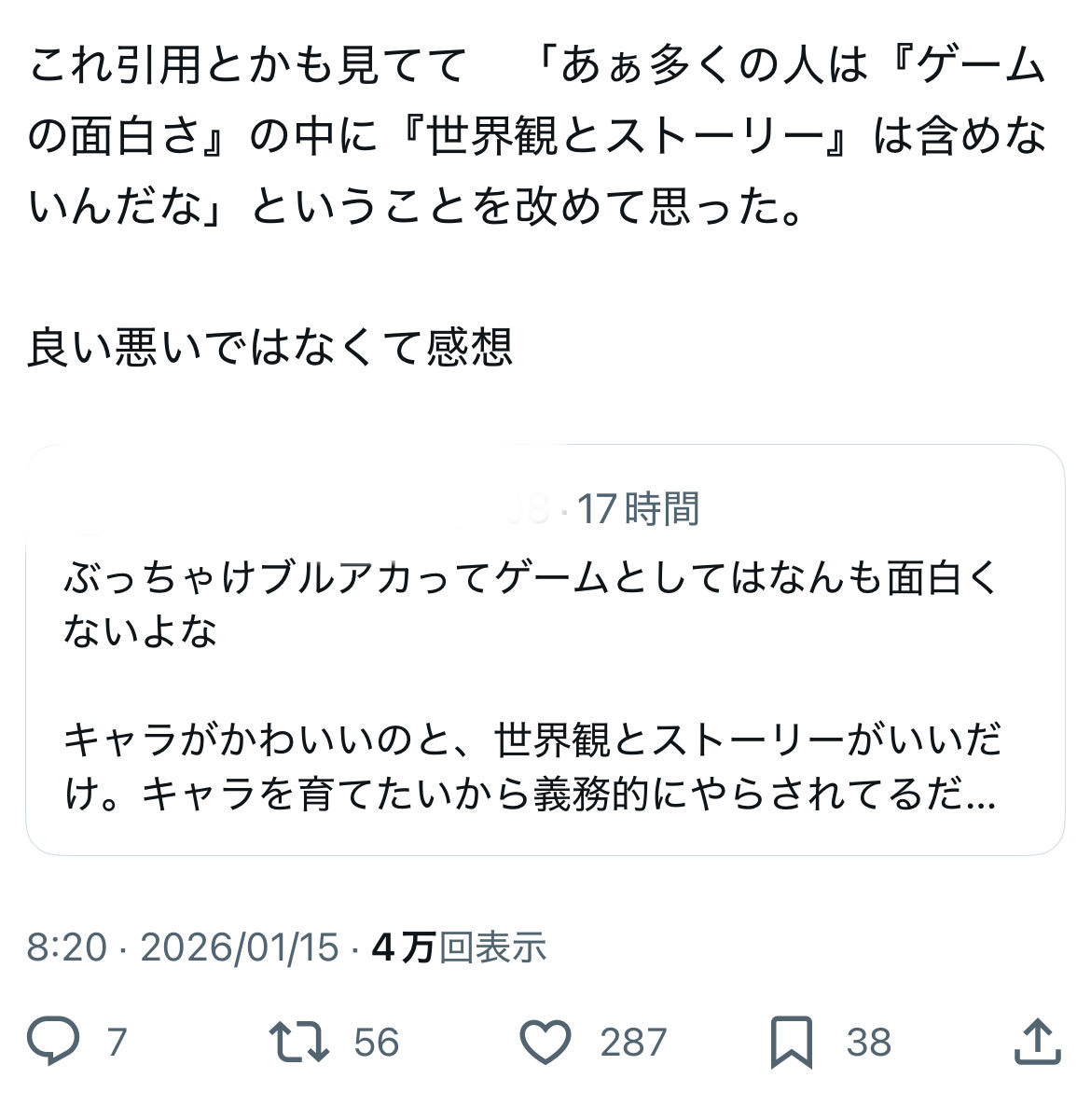Screen dimensions: 1091x1120
Task: Open the share icon menu
Action: [x=1038, y=1041]
